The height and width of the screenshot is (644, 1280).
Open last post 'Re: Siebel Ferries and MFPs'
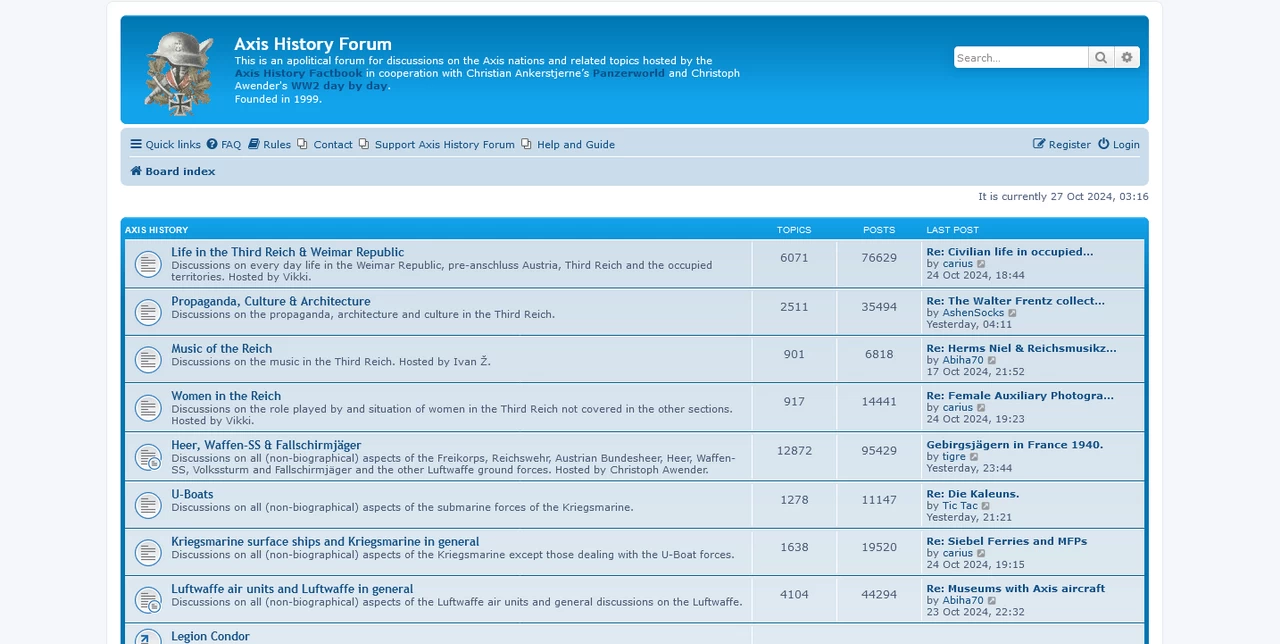(1006, 541)
